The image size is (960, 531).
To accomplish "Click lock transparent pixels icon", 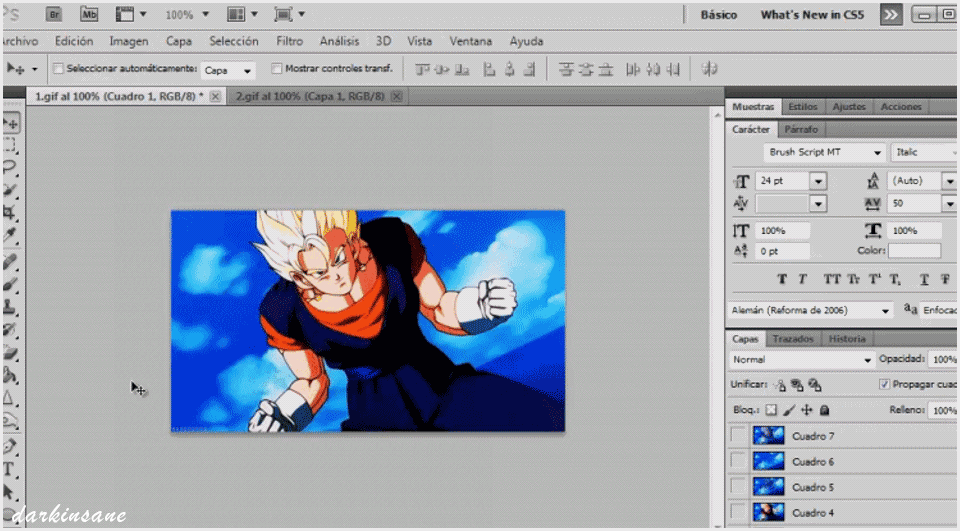I will click(x=771, y=410).
